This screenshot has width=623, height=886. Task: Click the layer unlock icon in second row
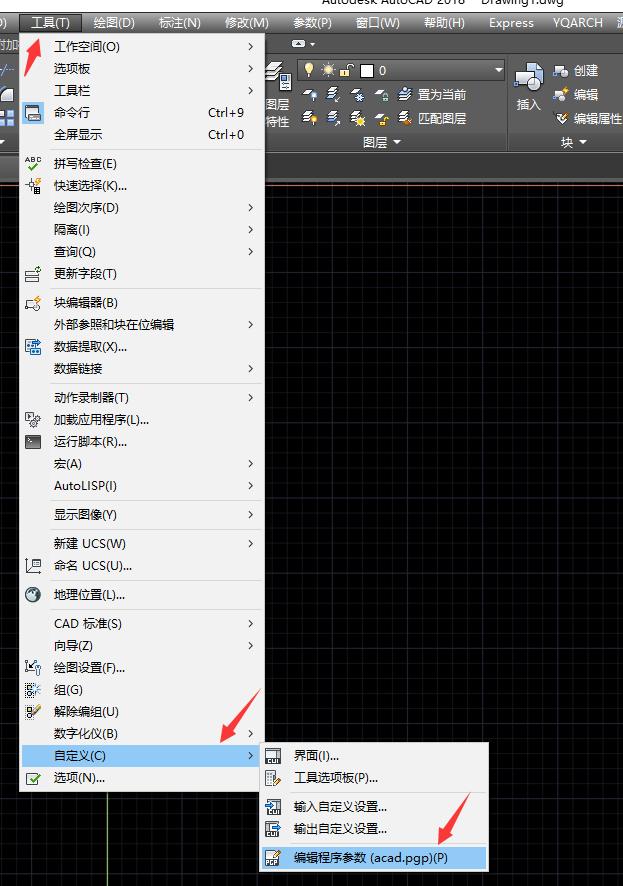[x=382, y=118]
